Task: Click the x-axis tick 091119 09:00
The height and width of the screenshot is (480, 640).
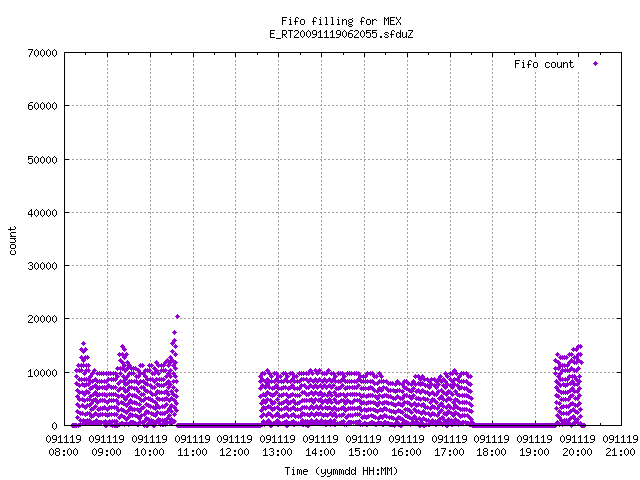Action: click(x=107, y=446)
